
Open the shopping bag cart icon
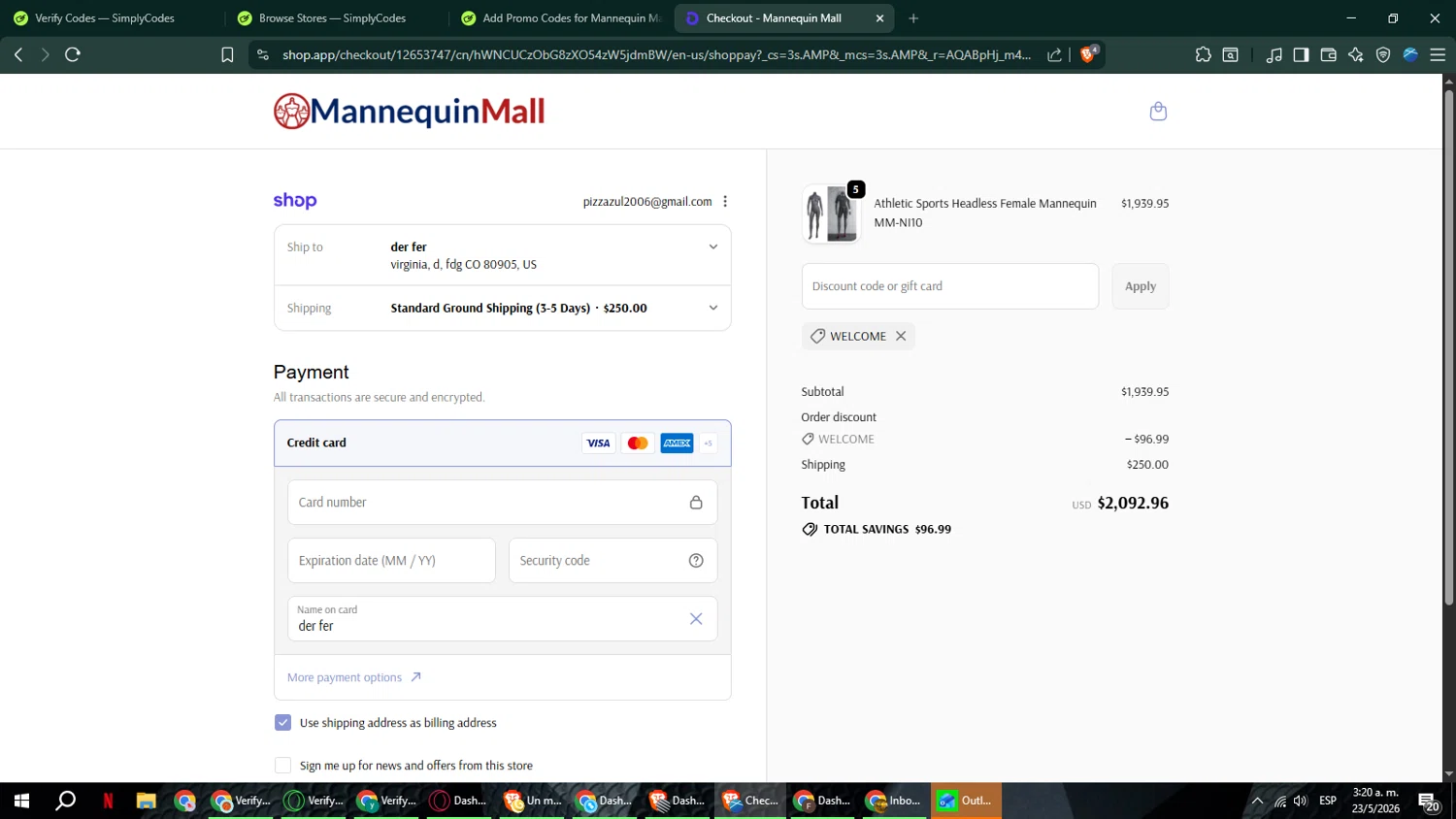[x=1158, y=112]
